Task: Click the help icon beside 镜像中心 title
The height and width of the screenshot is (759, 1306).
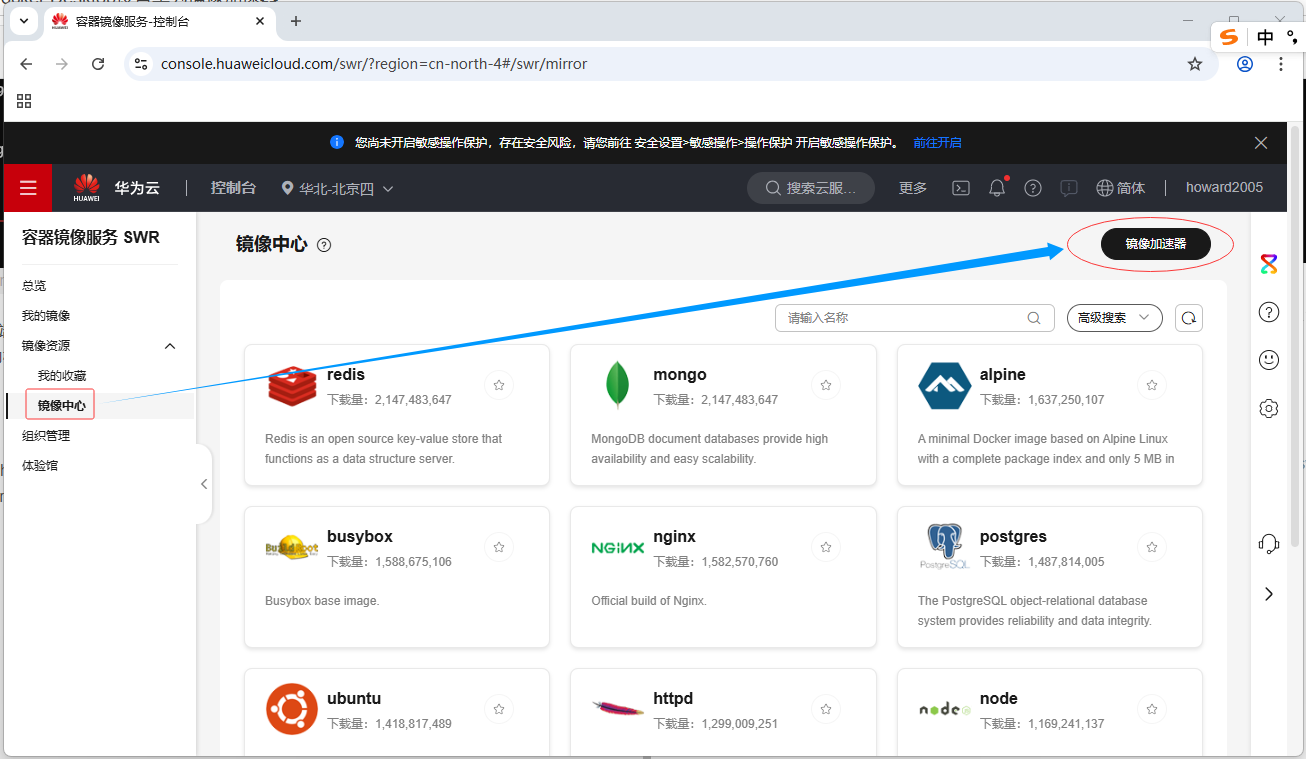Action: click(324, 245)
